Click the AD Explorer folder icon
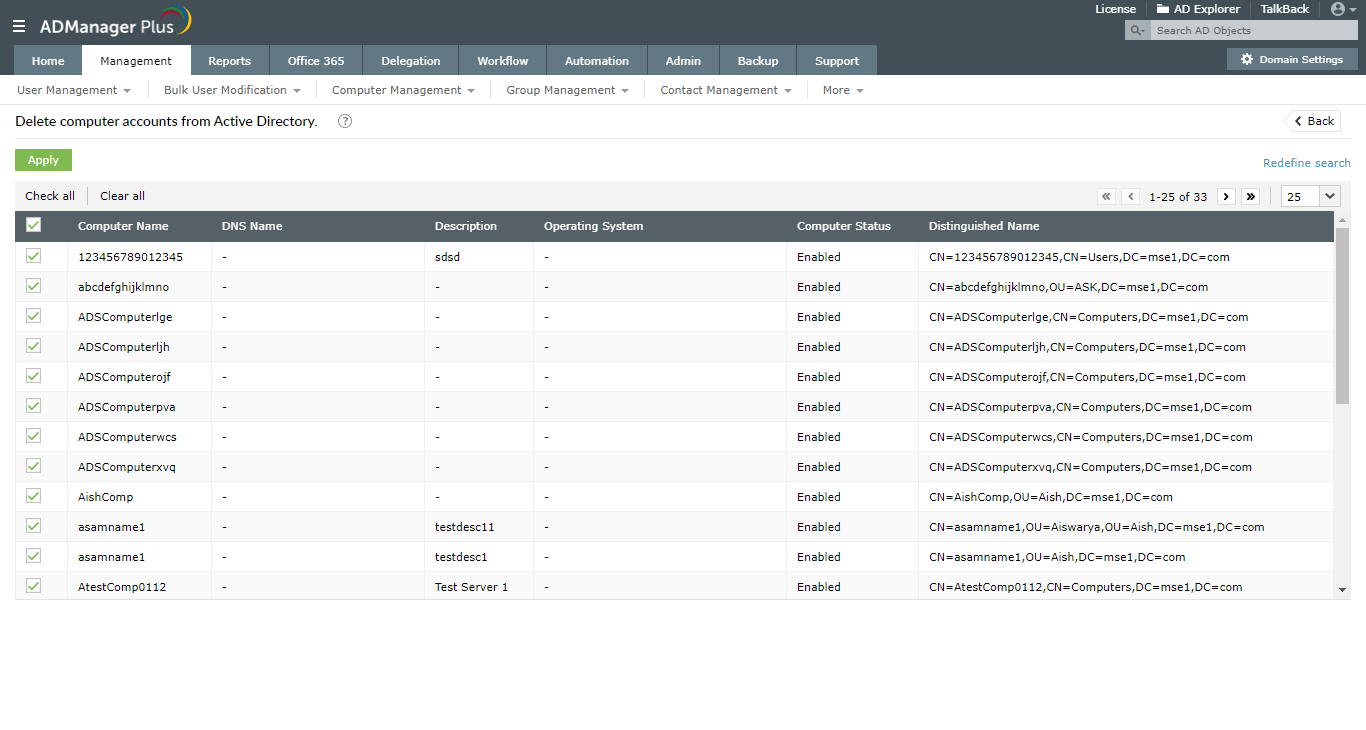Image resolution: width=1366 pixels, height=730 pixels. point(1163,9)
